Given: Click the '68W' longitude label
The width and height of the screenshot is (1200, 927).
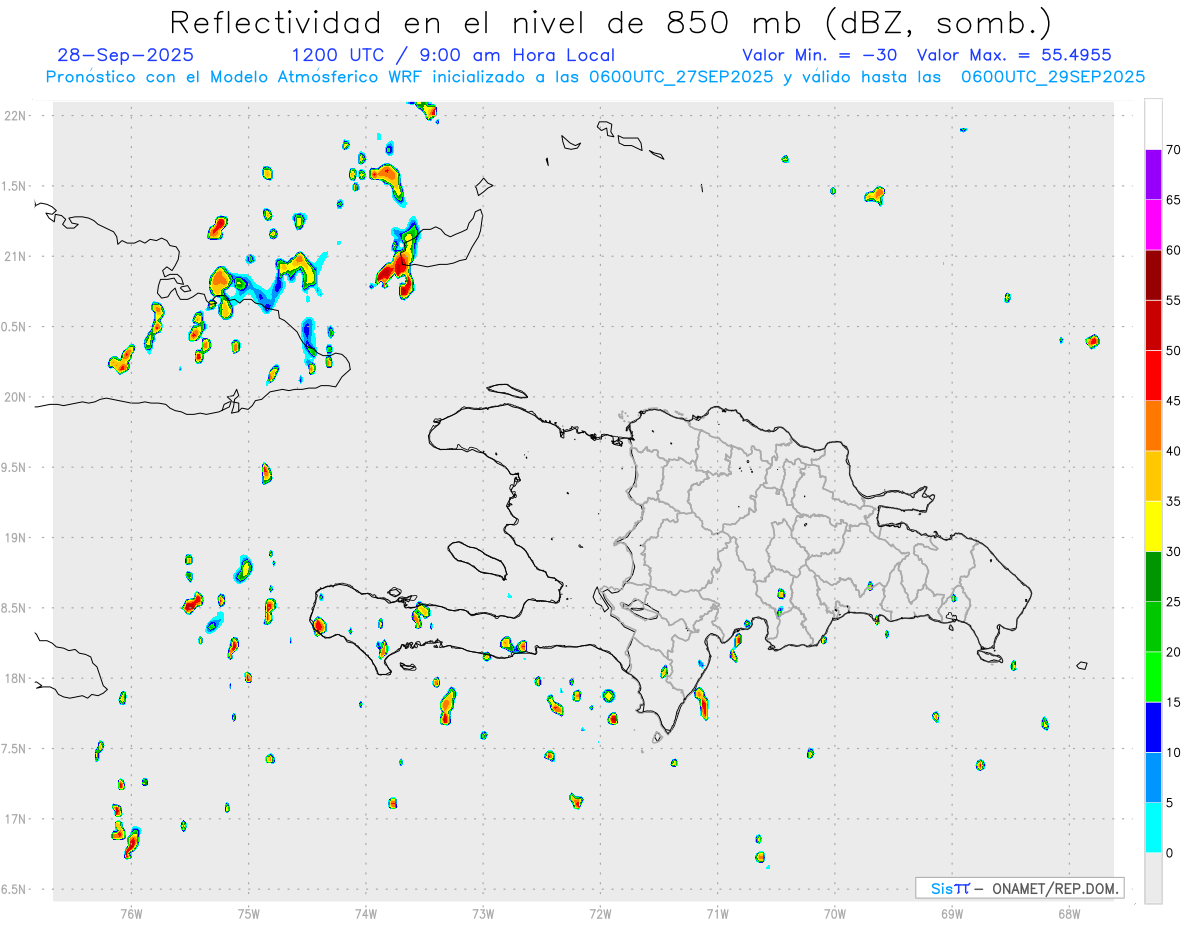Looking at the screenshot, I should pyautogui.click(x=1069, y=913).
